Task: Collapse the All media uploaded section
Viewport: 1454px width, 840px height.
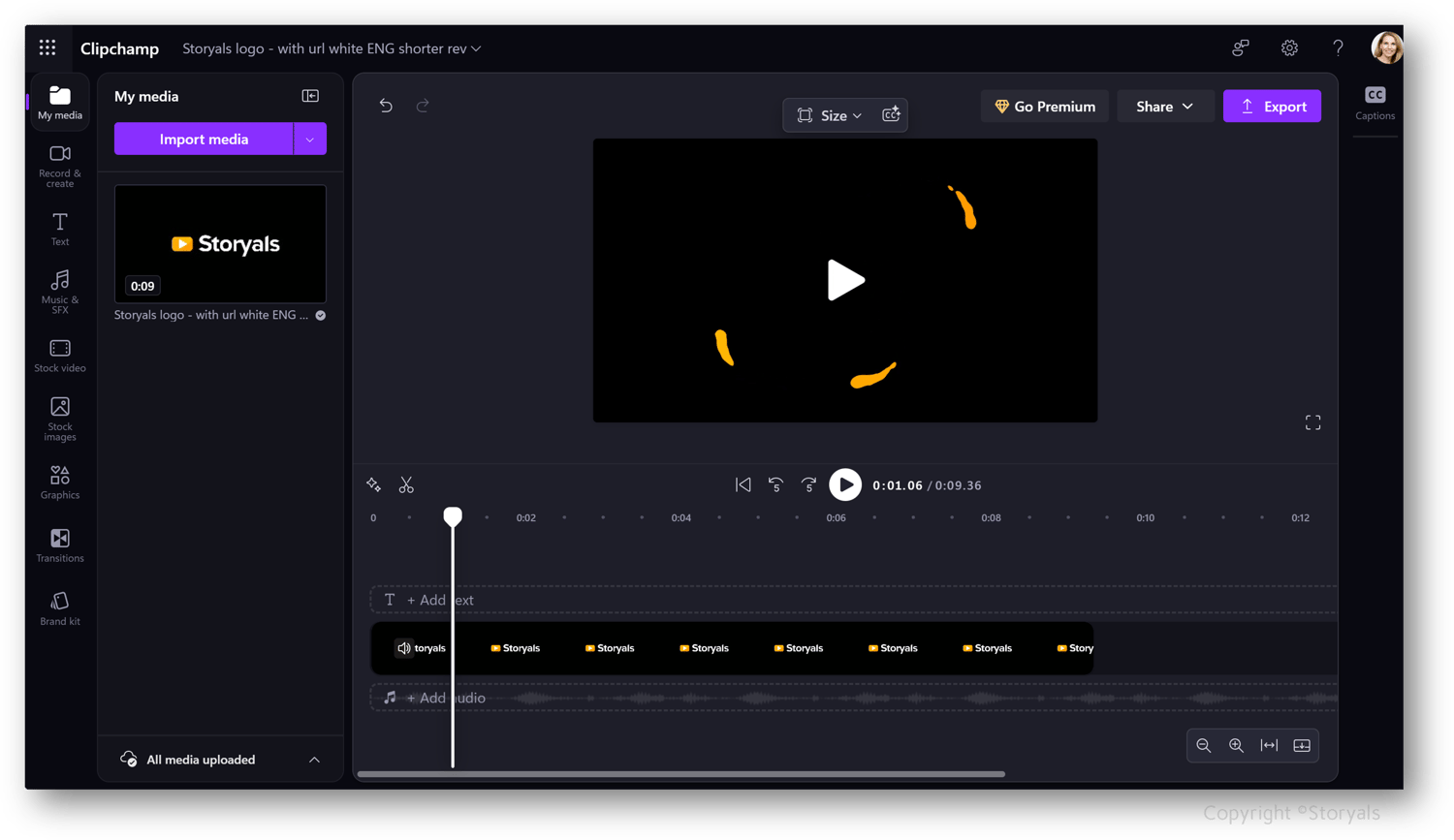Action: point(313,761)
